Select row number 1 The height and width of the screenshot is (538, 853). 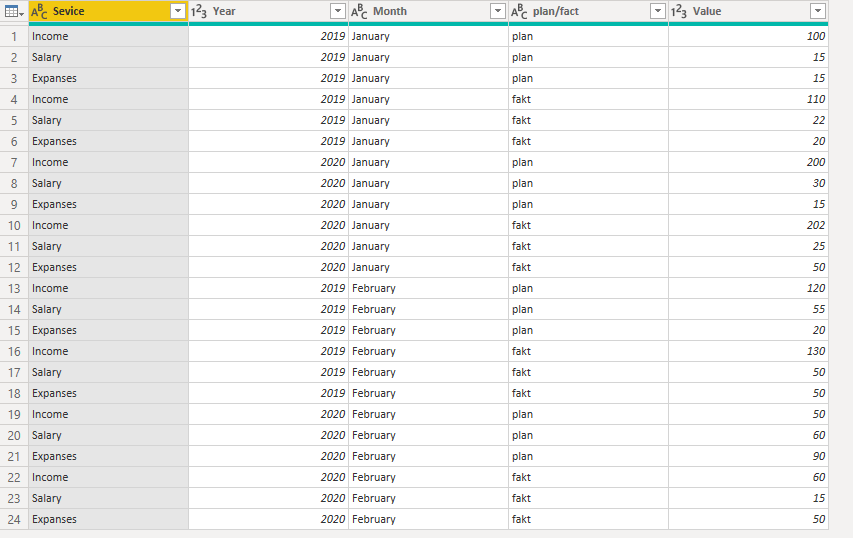pyautogui.click(x=14, y=36)
